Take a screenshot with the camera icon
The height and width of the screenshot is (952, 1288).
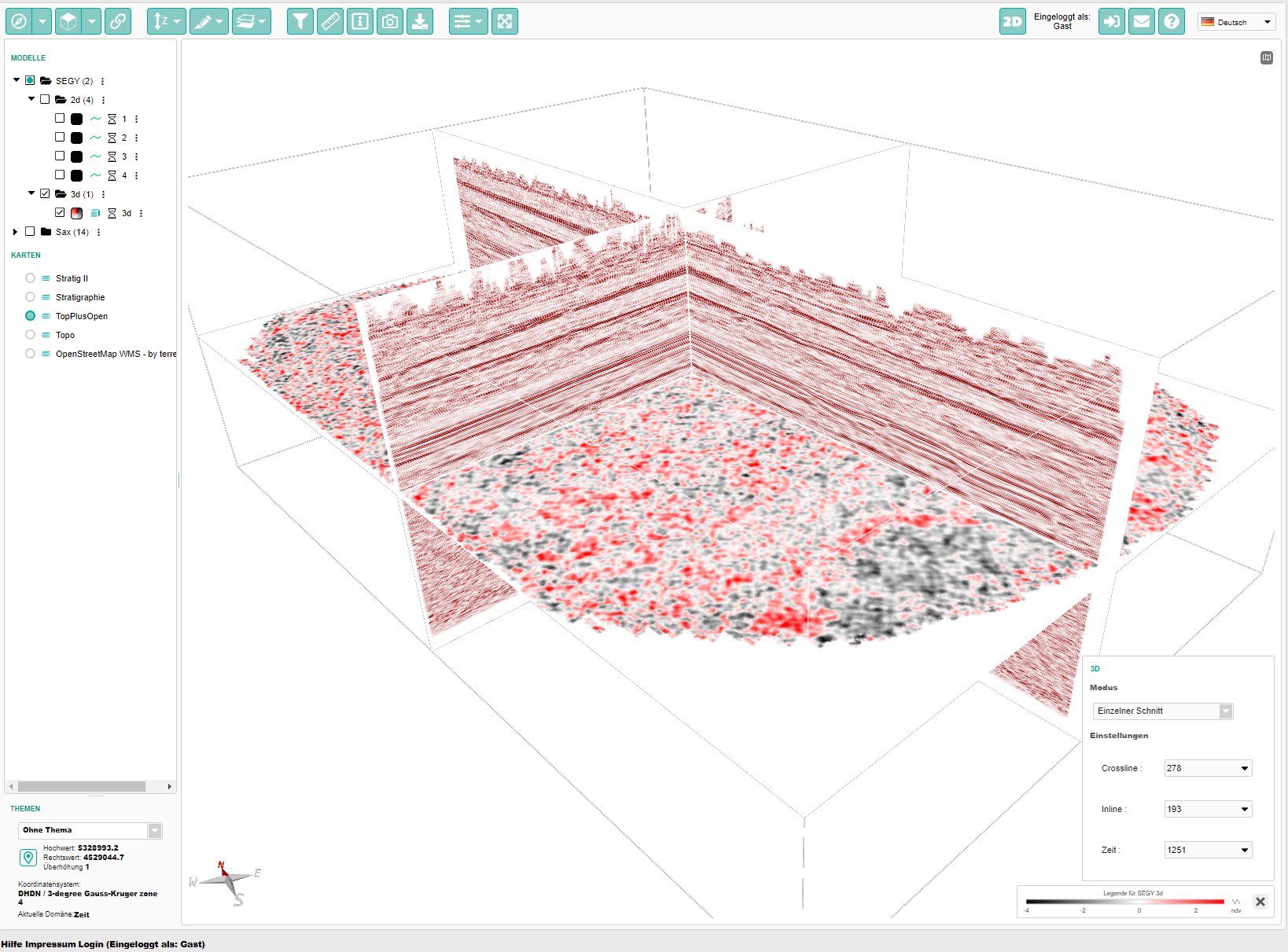390,21
